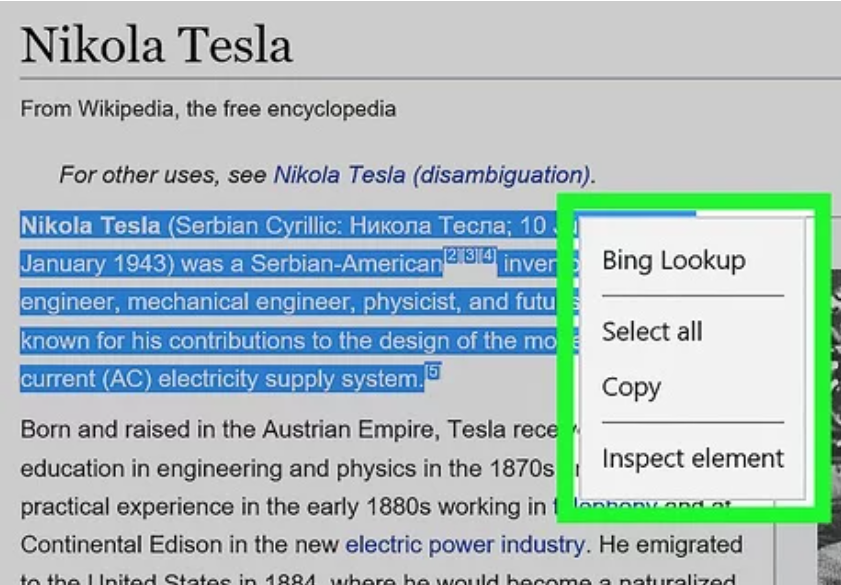841x585 pixels.
Task: Click the "For other uses, see" hatnote text
Action: (163, 175)
